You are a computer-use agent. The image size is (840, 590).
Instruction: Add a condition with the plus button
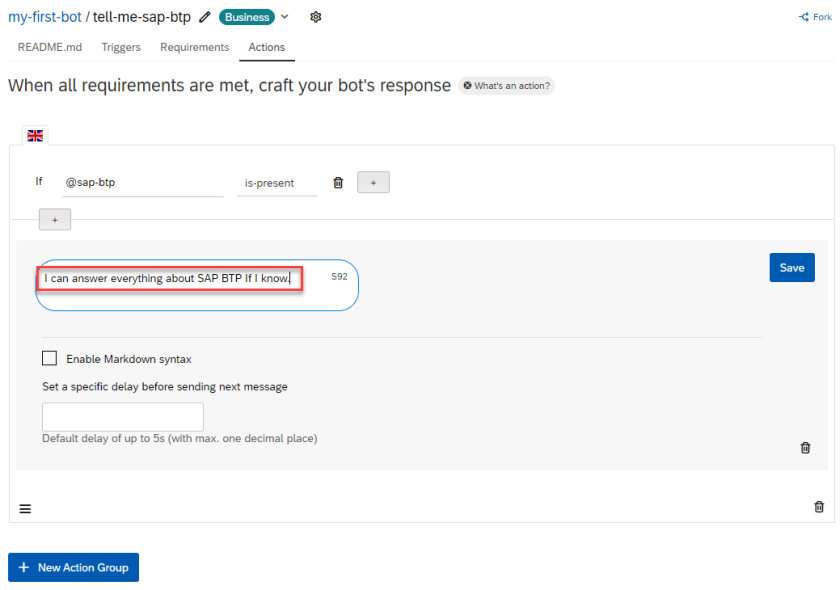tap(373, 182)
